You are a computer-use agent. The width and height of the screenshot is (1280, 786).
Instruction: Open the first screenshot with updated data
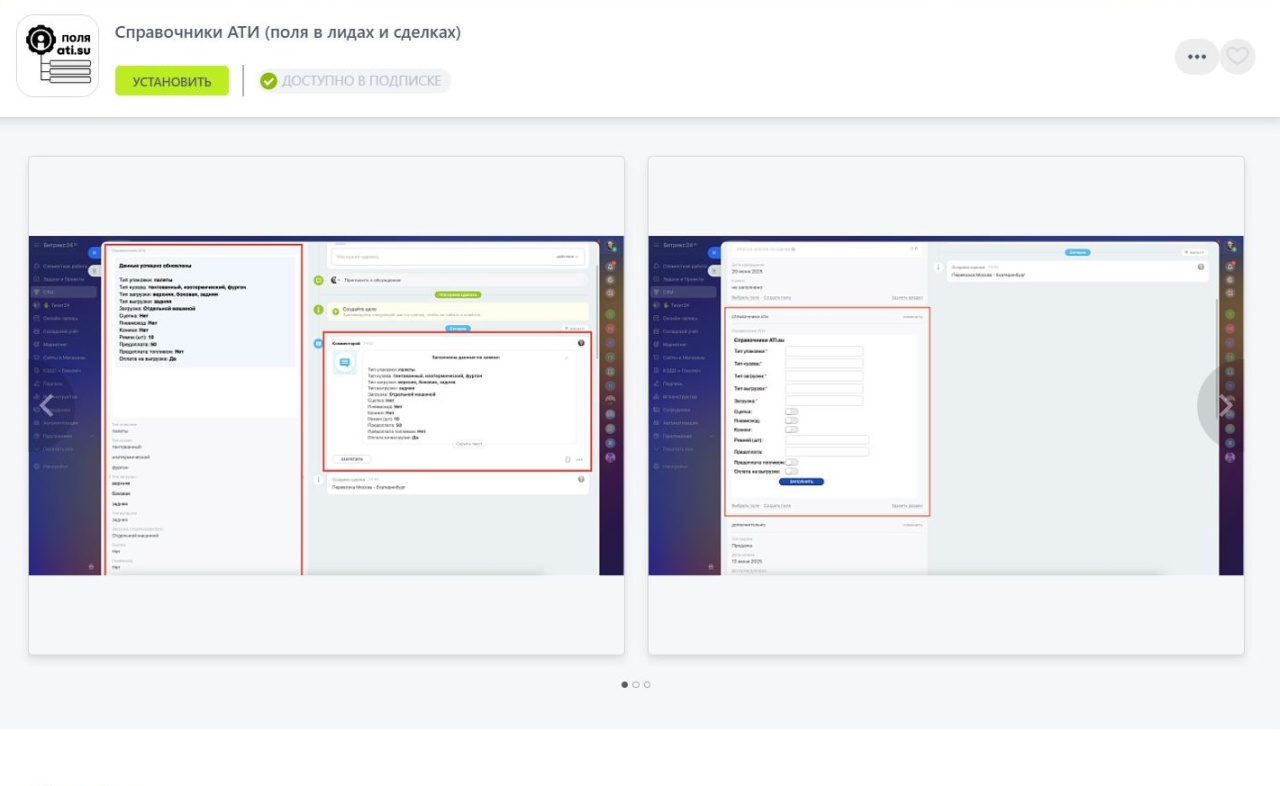(x=326, y=405)
